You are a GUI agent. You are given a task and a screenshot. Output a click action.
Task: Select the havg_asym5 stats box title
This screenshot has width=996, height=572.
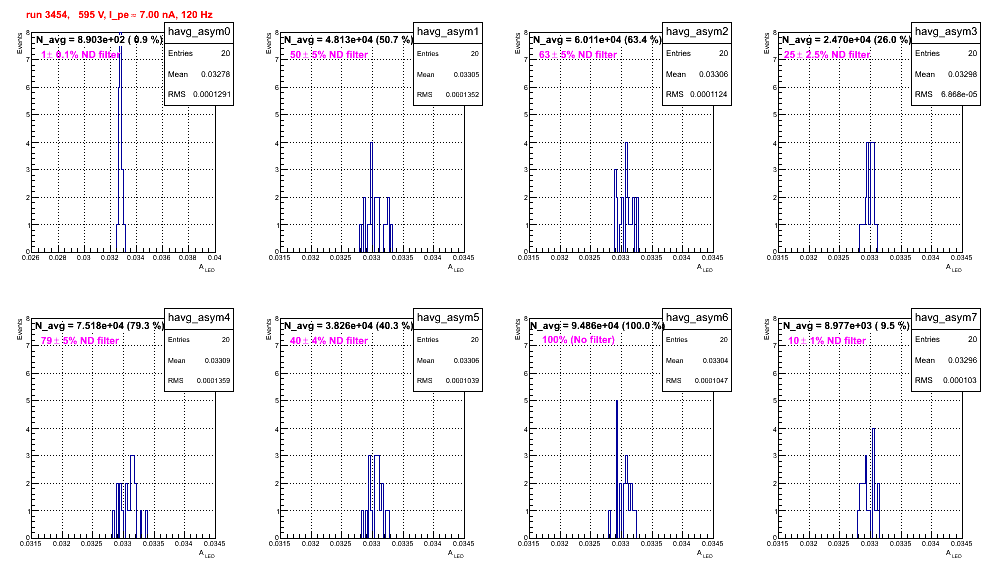448,318
